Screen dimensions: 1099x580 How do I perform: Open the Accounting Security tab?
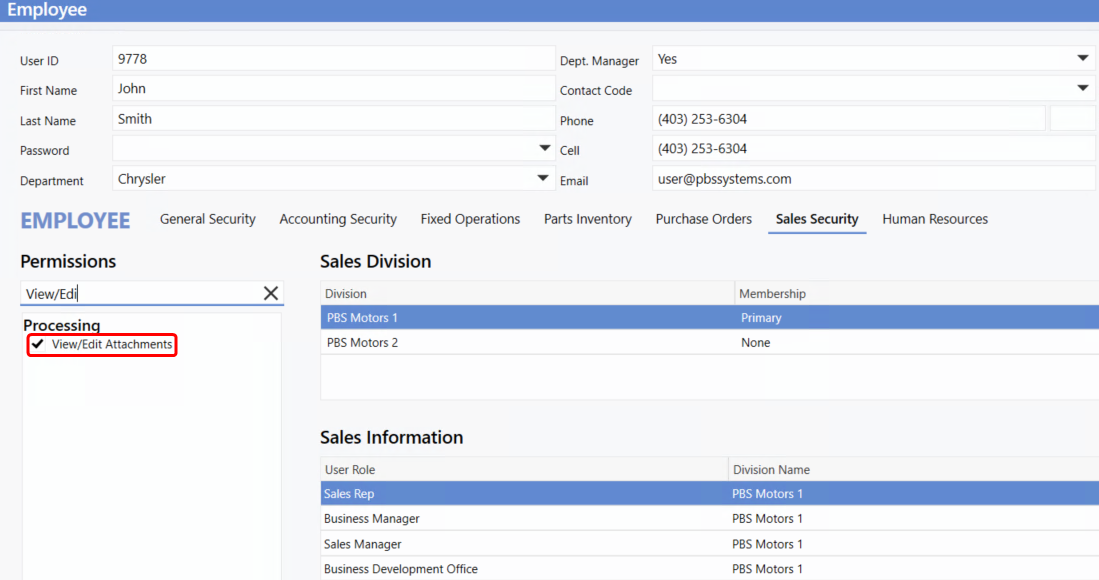coord(338,219)
